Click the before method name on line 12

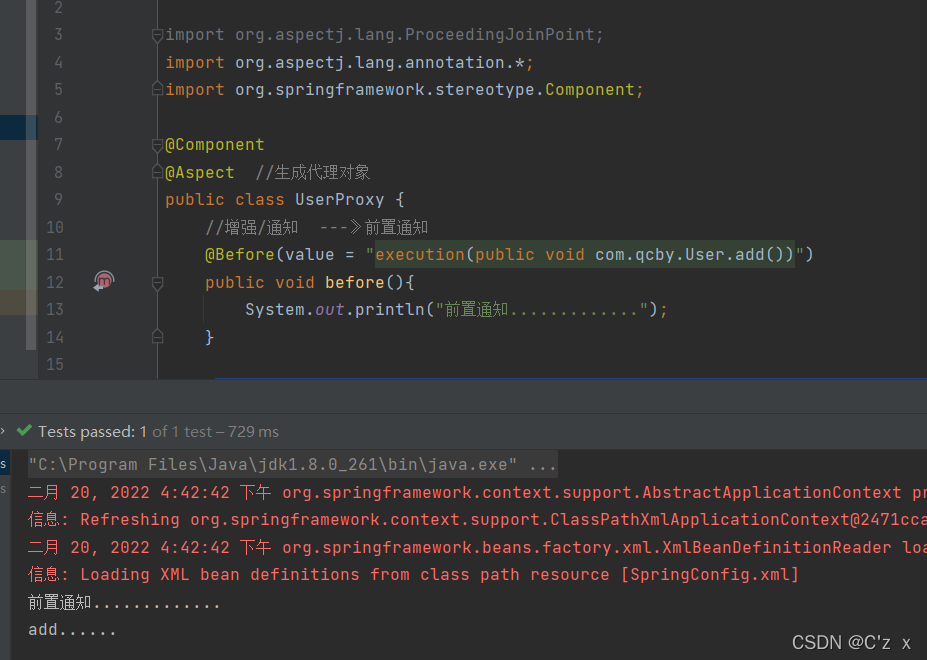355,283
